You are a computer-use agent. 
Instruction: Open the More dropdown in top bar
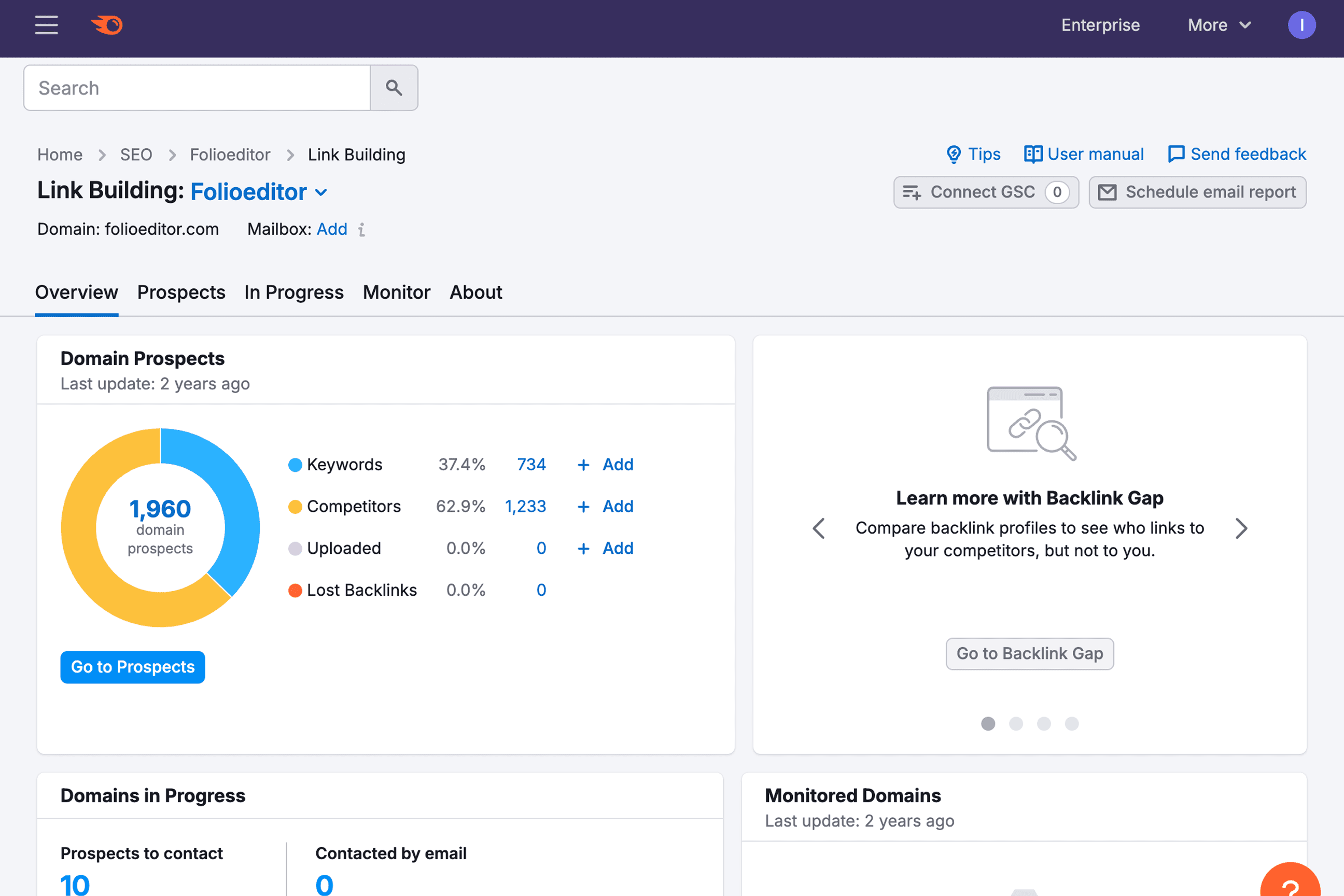(1219, 25)
